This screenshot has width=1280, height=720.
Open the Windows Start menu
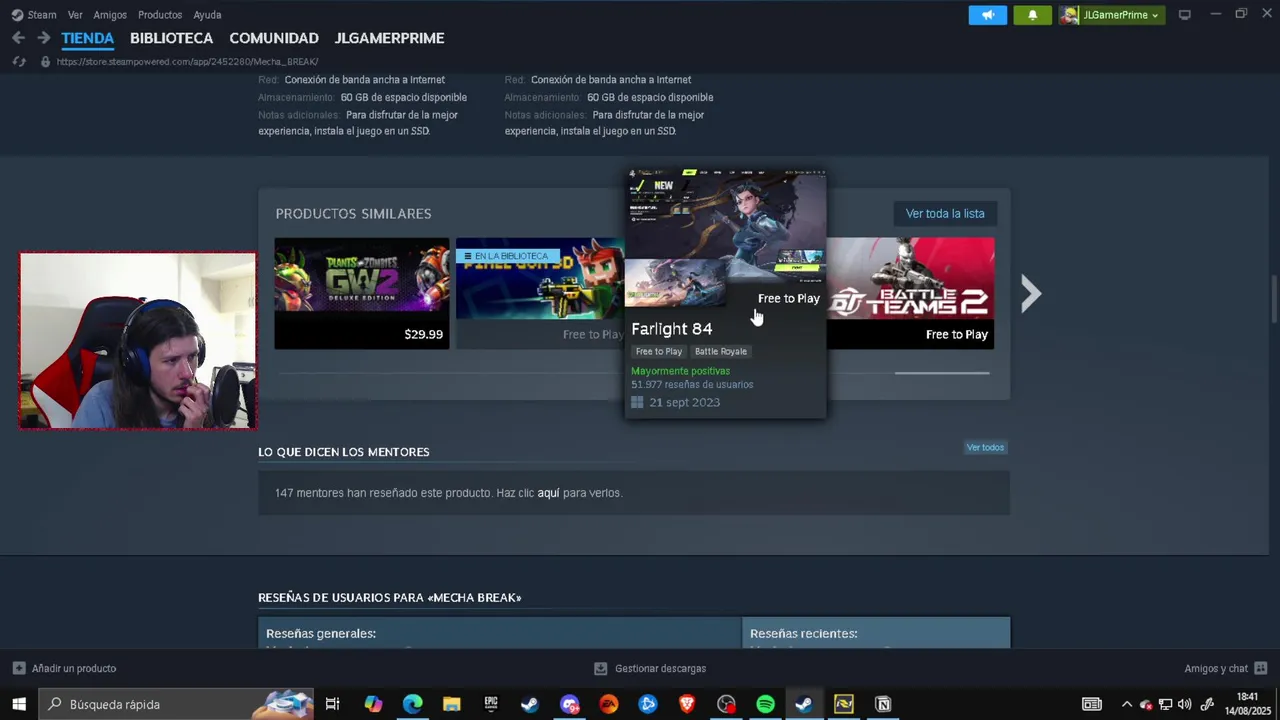(19, 704)
